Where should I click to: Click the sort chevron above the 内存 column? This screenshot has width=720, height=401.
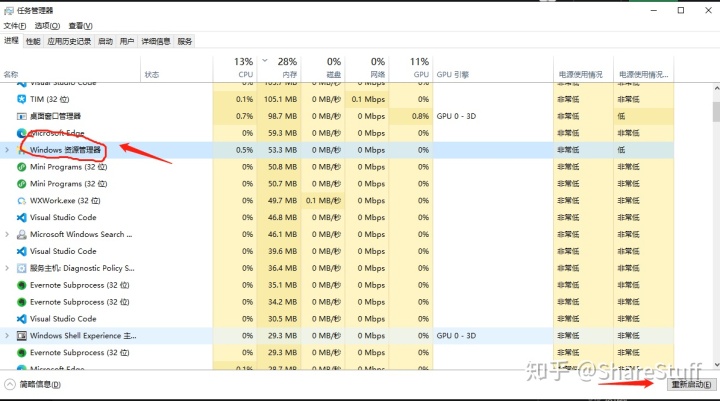[265, 61]
